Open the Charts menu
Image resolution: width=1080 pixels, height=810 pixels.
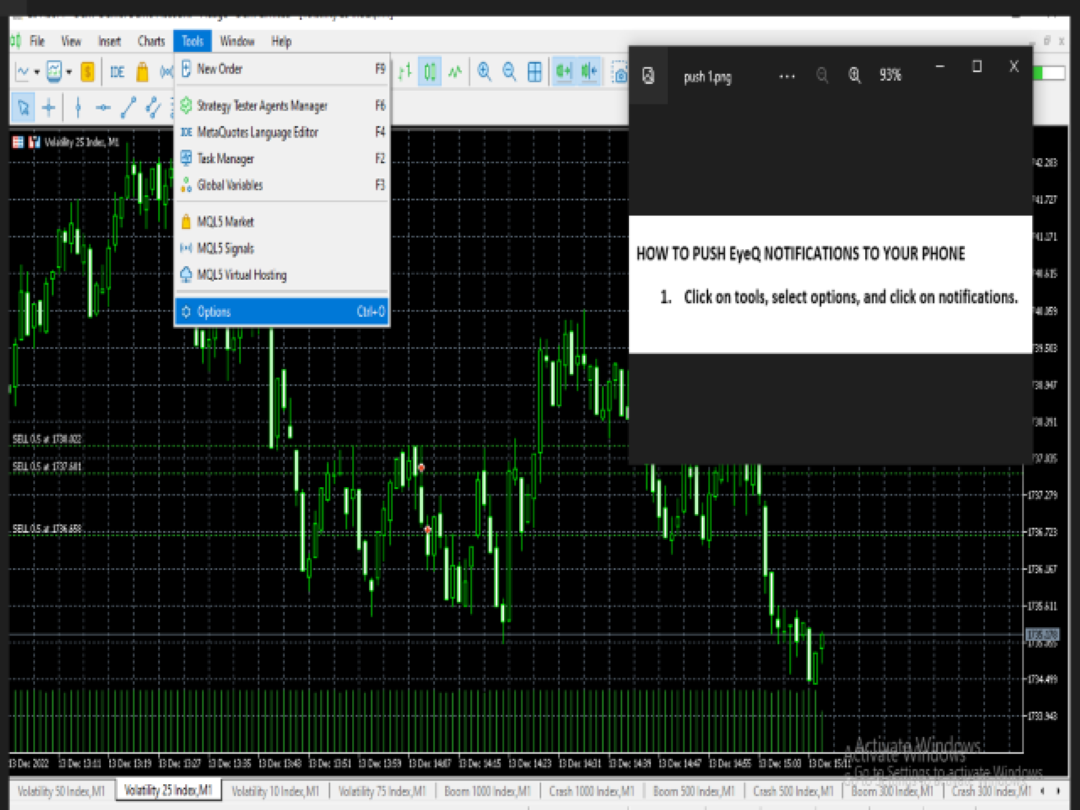click(151, 41)
